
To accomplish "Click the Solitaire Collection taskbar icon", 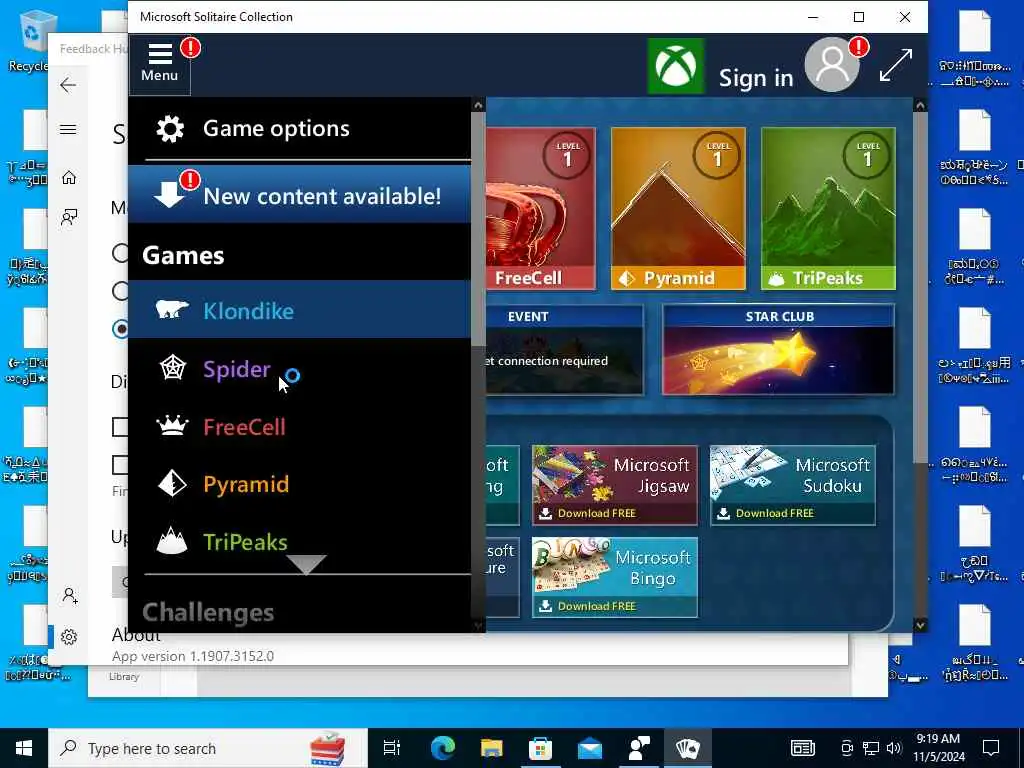I will (688, 748).
